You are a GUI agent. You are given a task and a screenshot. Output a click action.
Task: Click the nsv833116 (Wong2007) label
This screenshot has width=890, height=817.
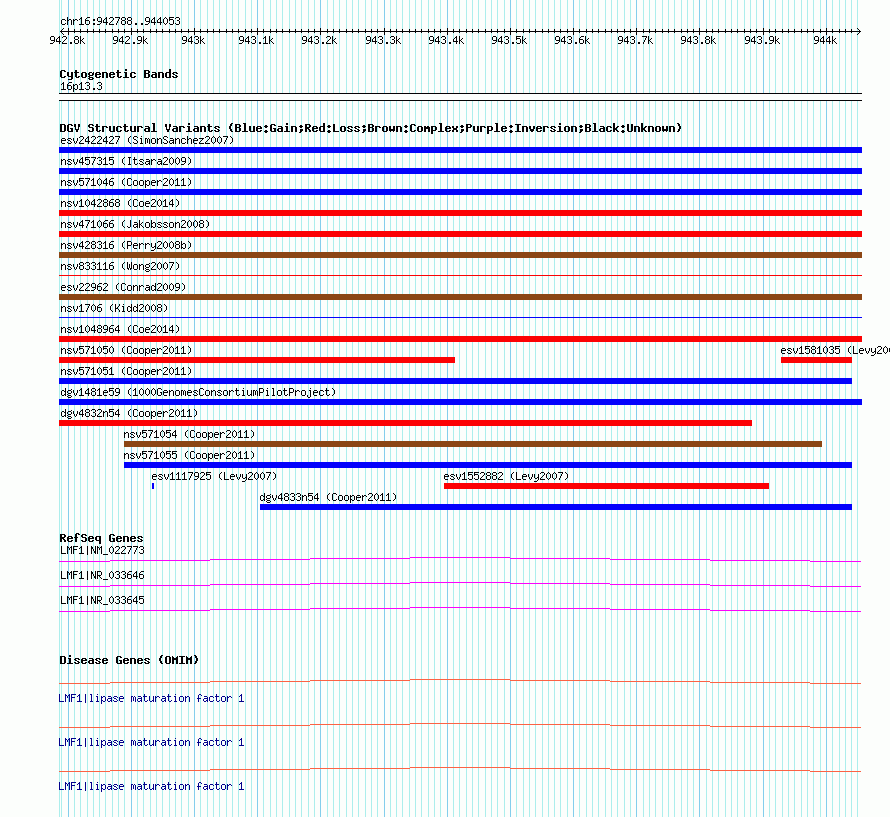(120, 266)
